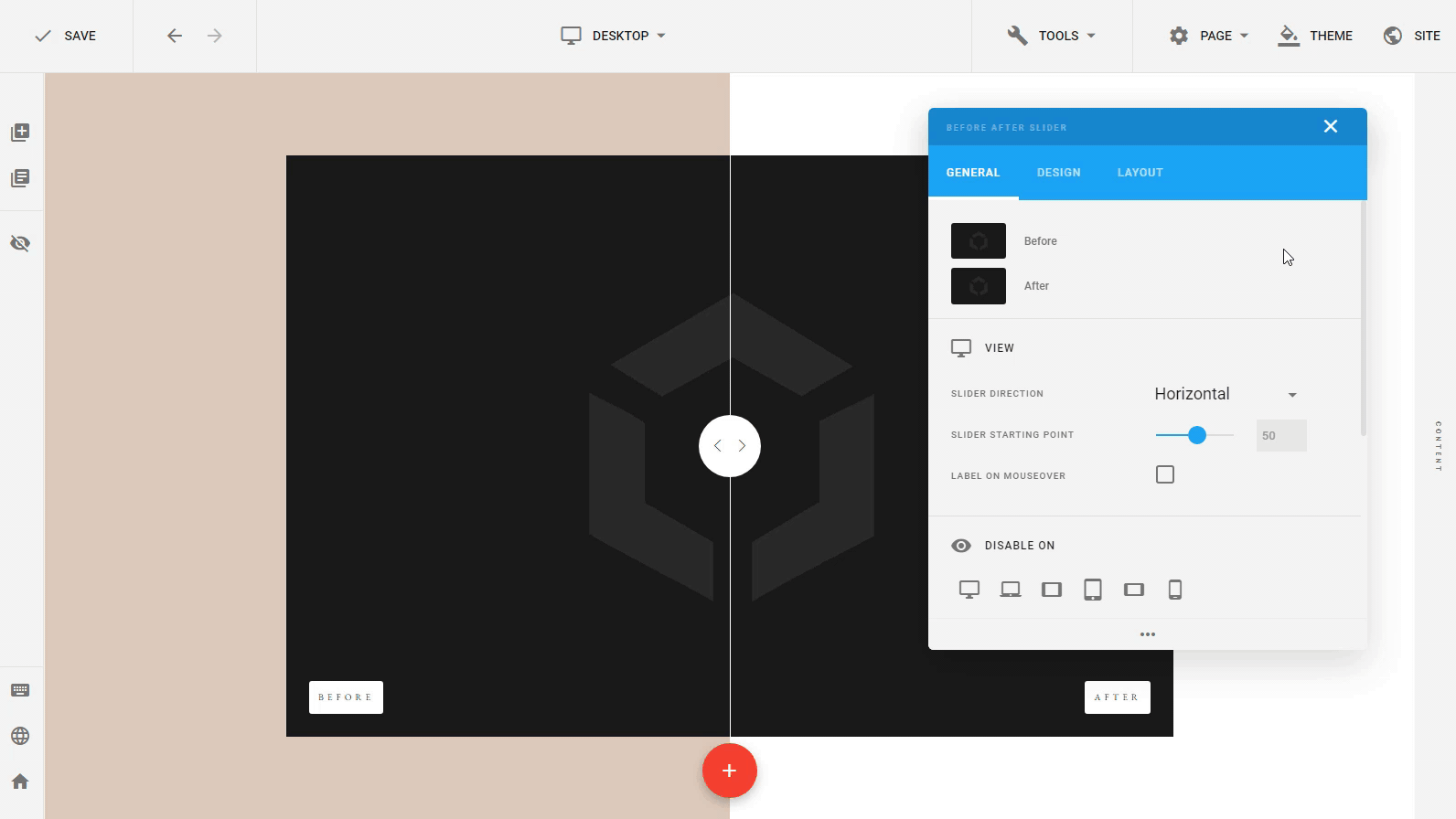Disable on desktop monitor icon
The width and height of the screenshot is (1456, 819).
click(x=969, y=590)
